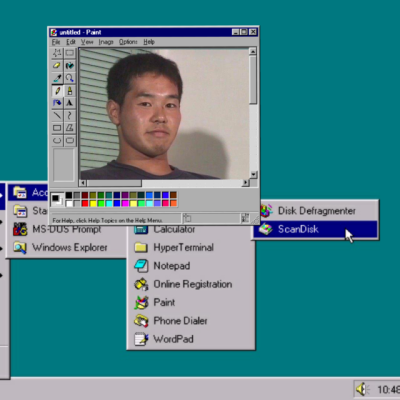Open the Image menu in Paint
Image resolution: width=400 pixels, height=400 pixels.
click(x=106, y=42)
